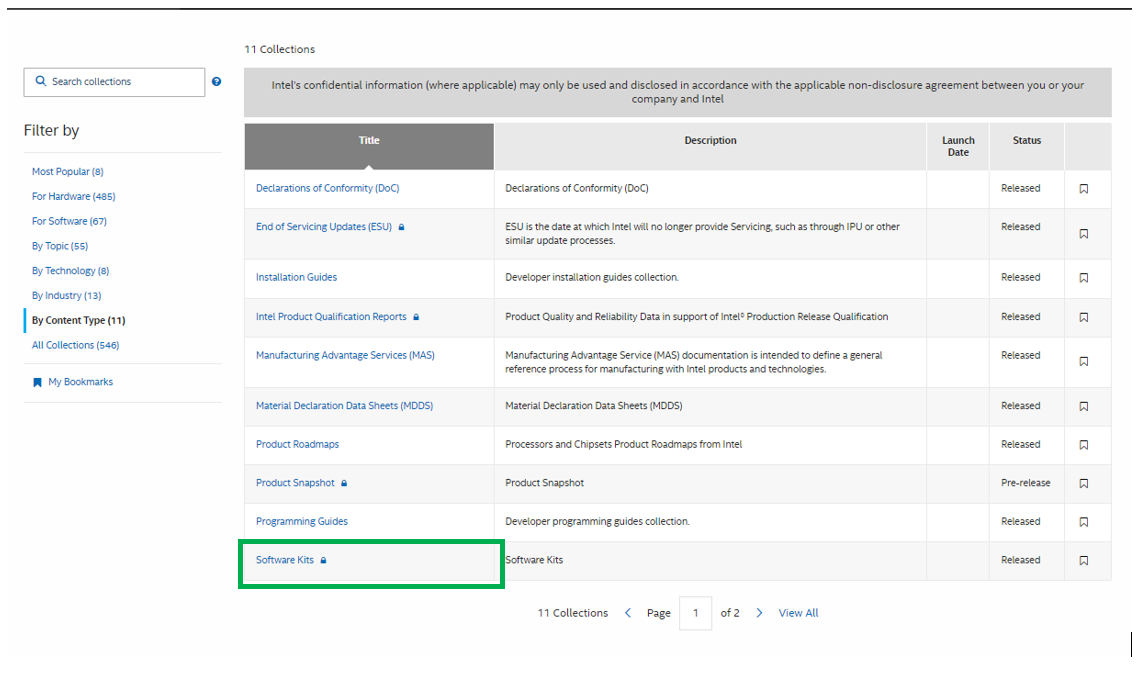This screenshot has height=680, width=1143.
Task: Click 'Developer installation guides collection.' description
Action: [x=592, y=277]
